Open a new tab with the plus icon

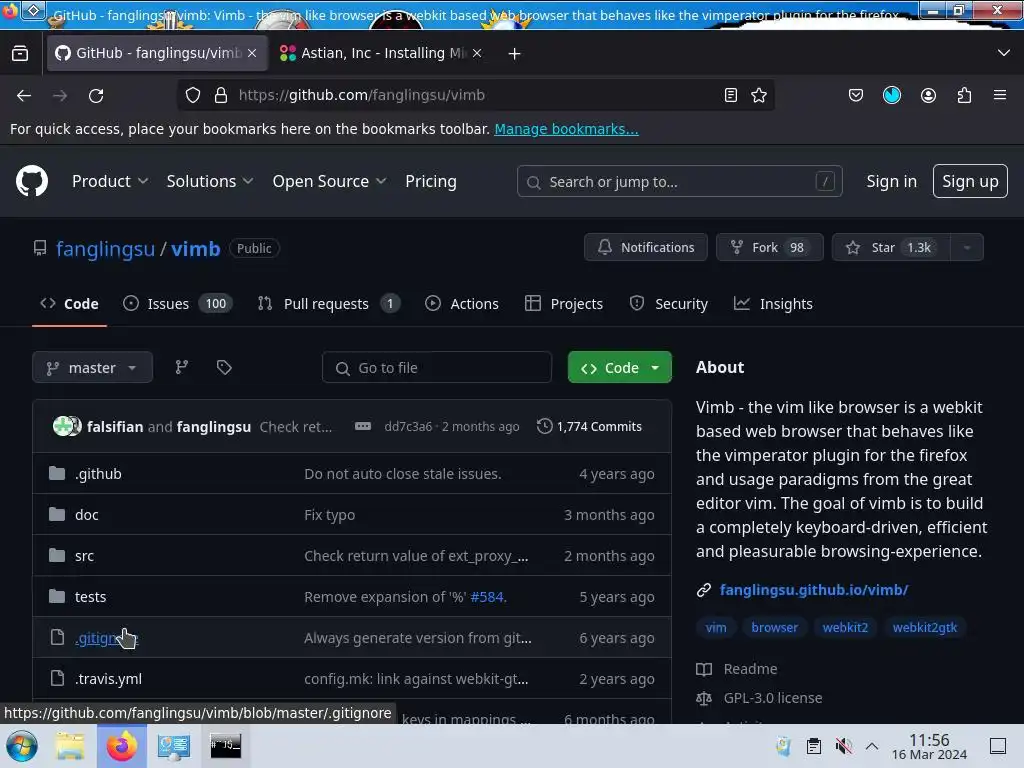click(515, 54)
